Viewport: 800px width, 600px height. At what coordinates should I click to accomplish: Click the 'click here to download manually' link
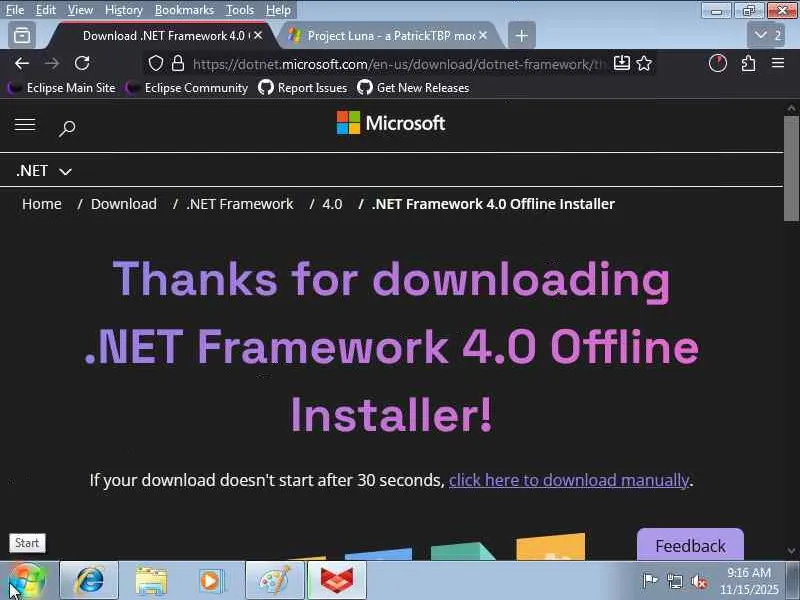(x=569, y=480)
